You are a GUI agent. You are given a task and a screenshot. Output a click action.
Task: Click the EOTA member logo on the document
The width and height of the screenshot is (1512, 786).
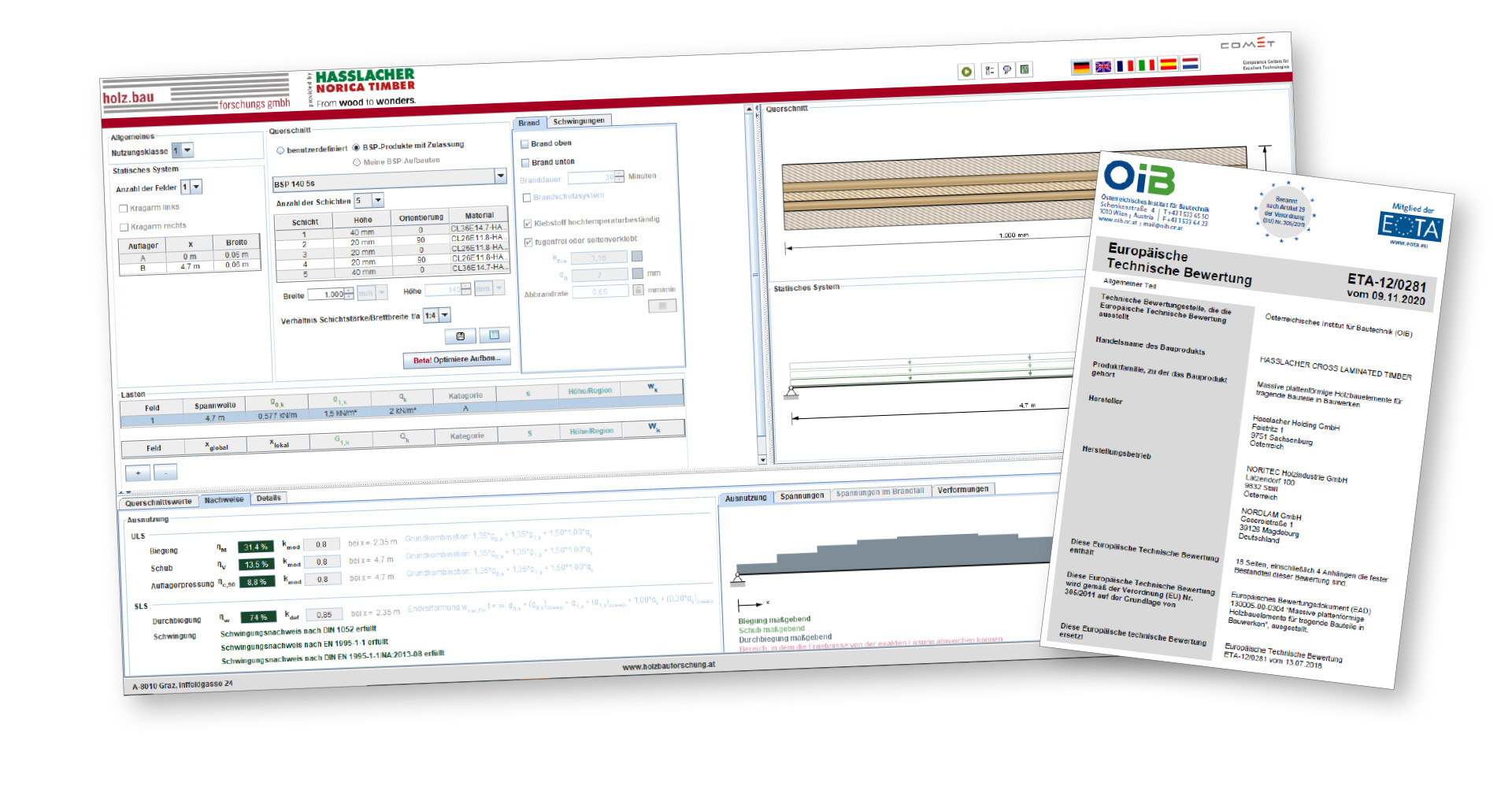point(1410,227)
